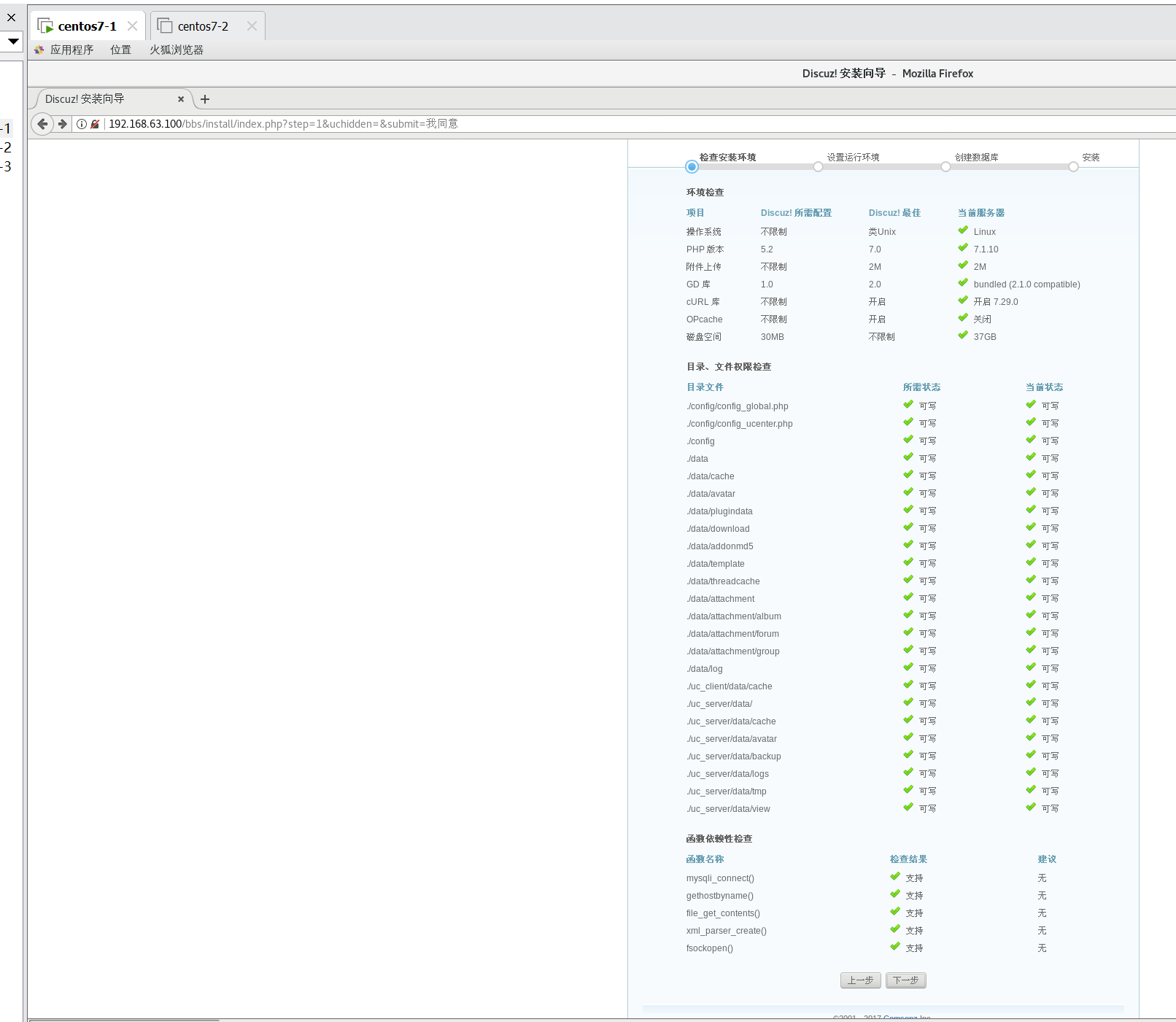Click the 上一步 button
Image resolution: width=1176 pixels, height=1022 pixels.
pos(861,980)
